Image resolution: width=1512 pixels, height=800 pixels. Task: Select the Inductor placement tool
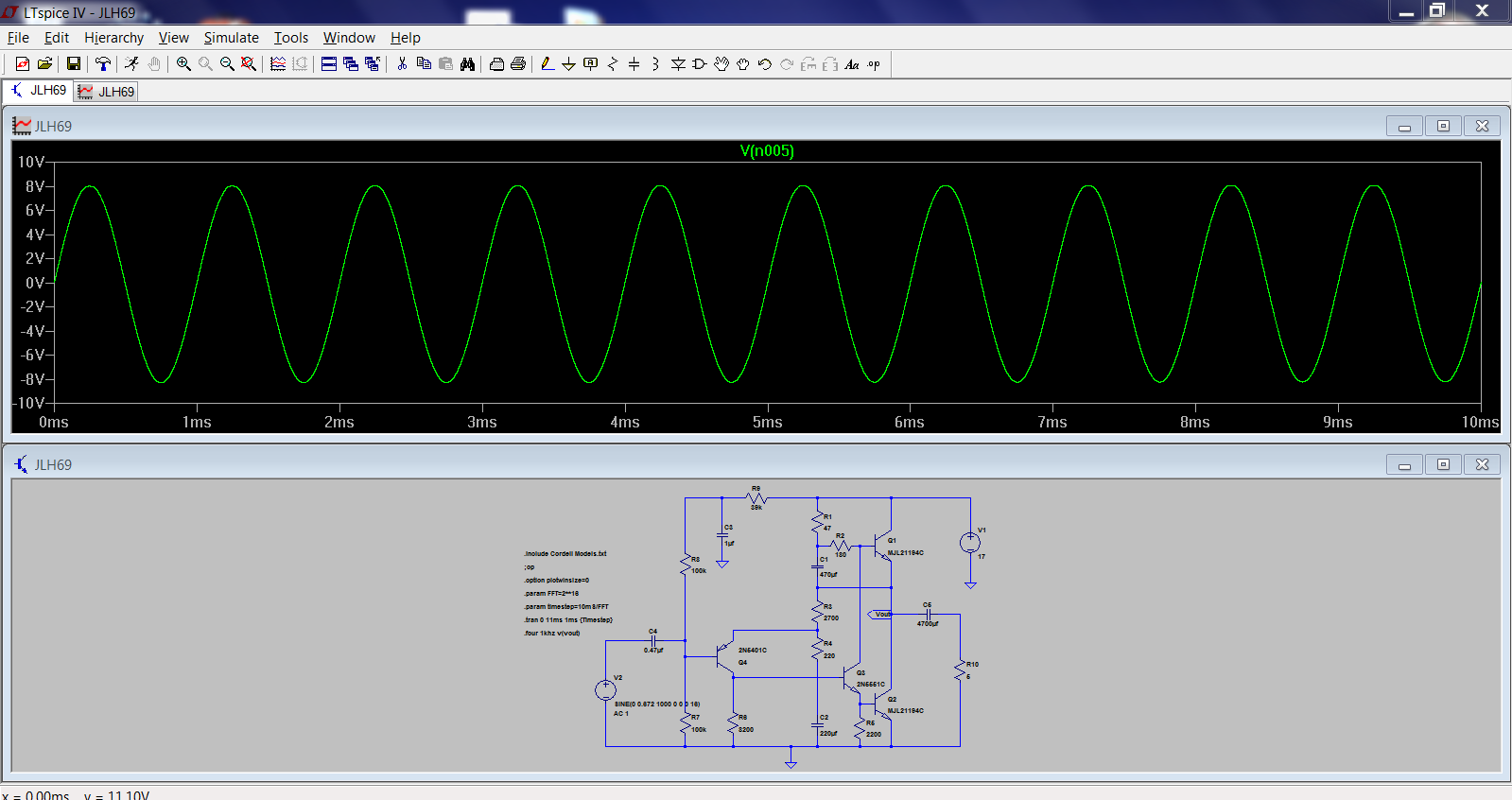(x=655, y=64)
